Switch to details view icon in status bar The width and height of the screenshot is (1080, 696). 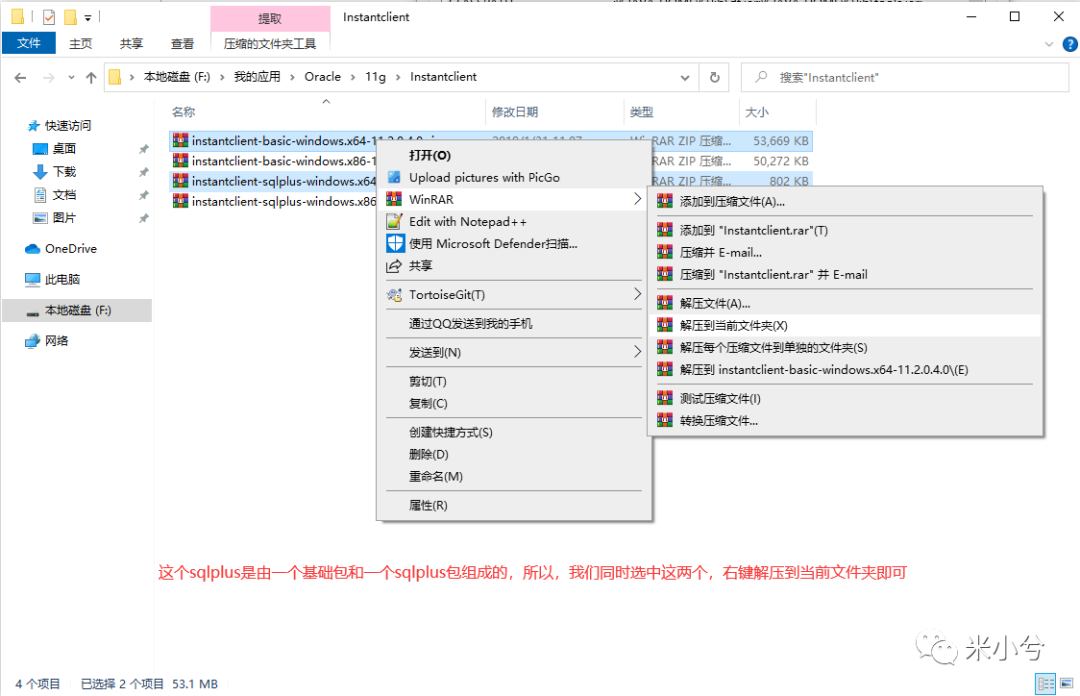(x=1046, y=684)
